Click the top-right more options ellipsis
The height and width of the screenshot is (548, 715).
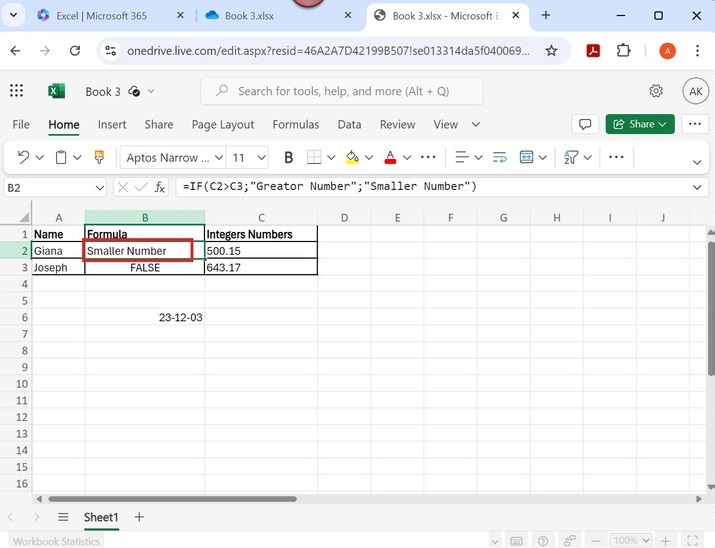point(695,124)
